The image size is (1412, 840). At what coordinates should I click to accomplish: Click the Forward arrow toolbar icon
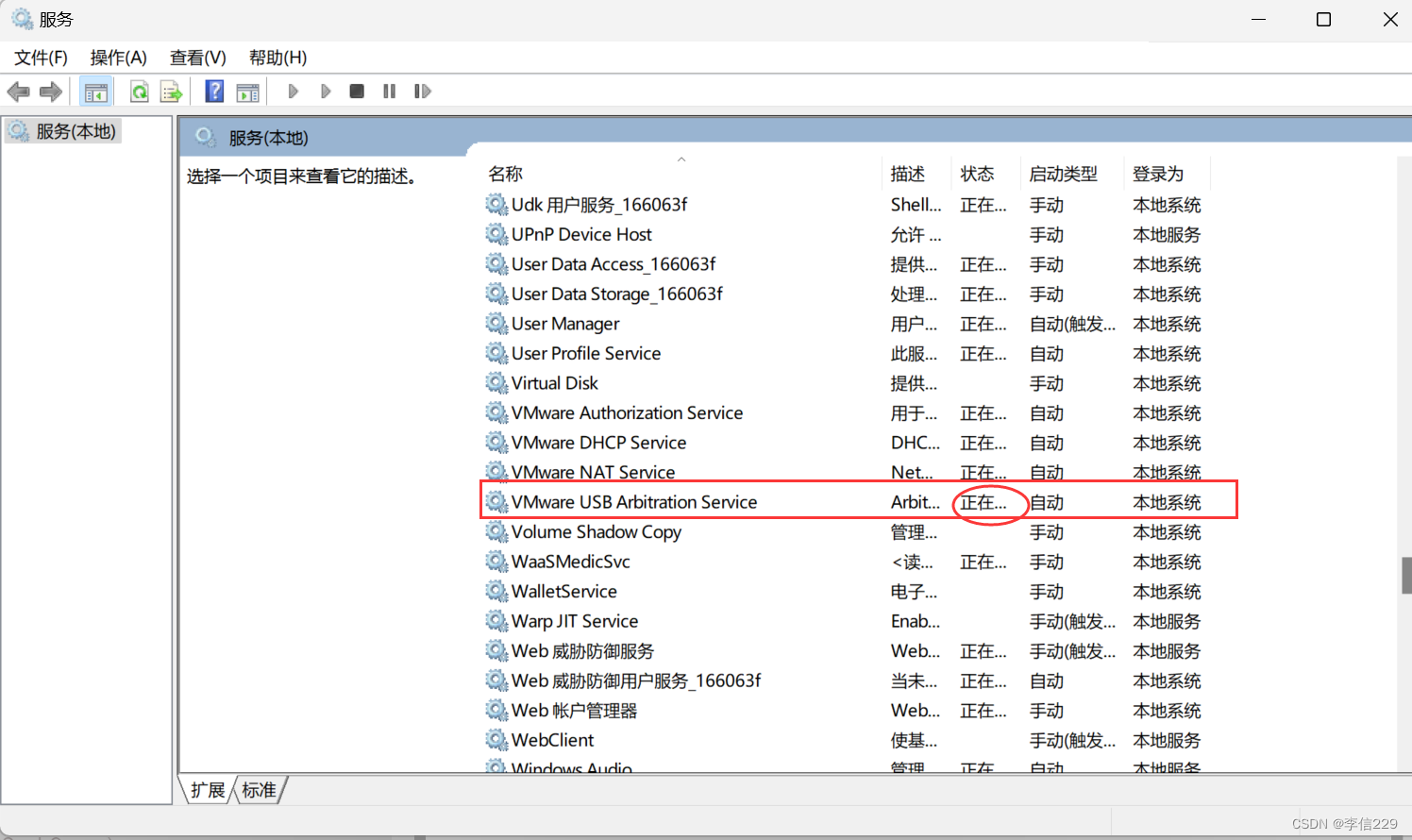pos(51,92)
